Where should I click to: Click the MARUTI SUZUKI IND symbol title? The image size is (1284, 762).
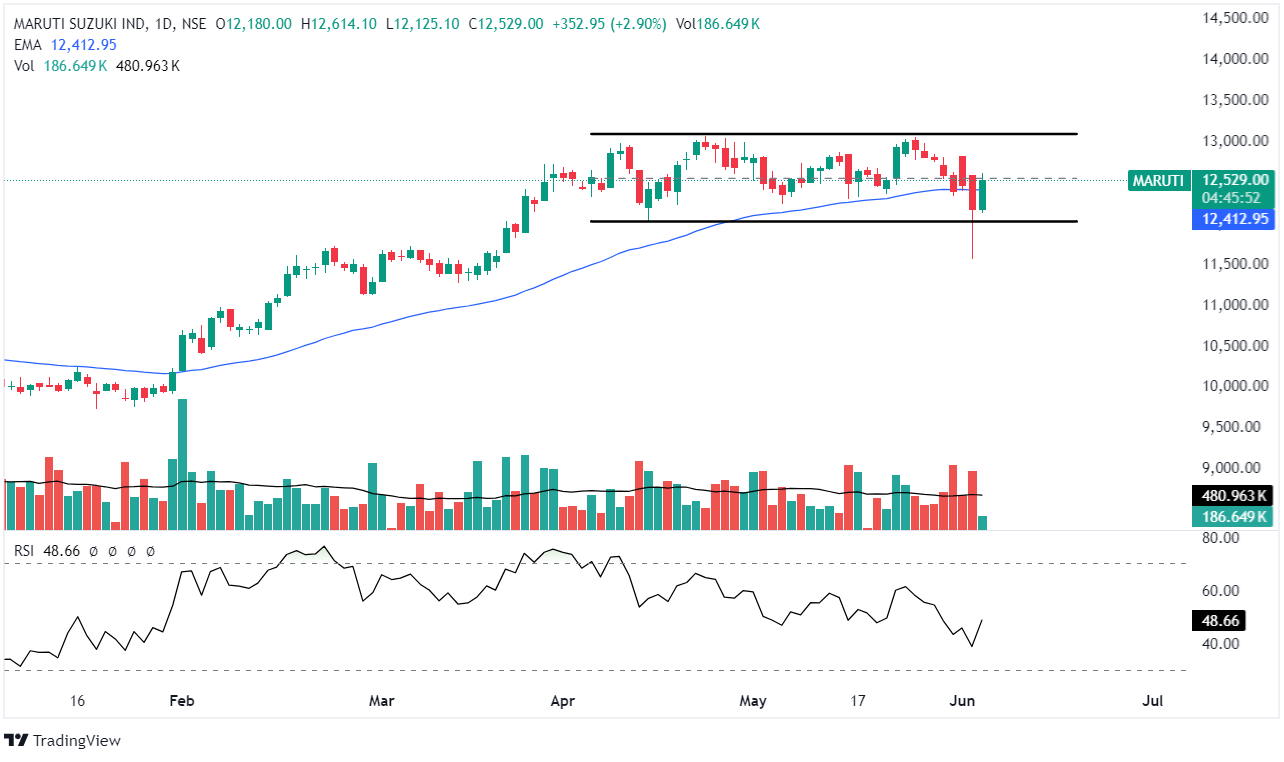pos(75,22)
